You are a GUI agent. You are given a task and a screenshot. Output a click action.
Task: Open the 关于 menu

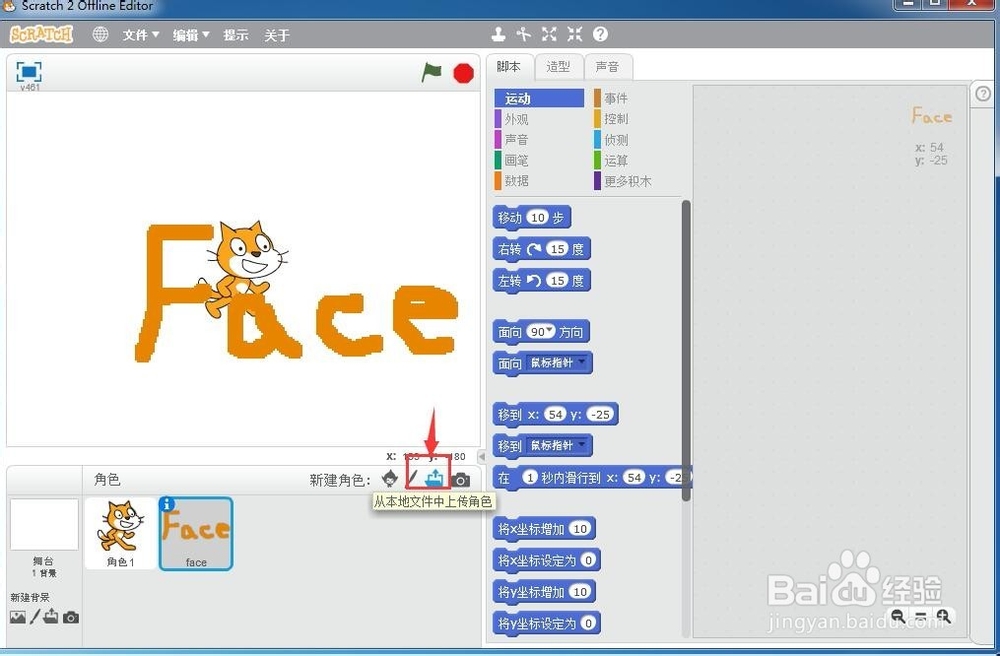[277, 35]
